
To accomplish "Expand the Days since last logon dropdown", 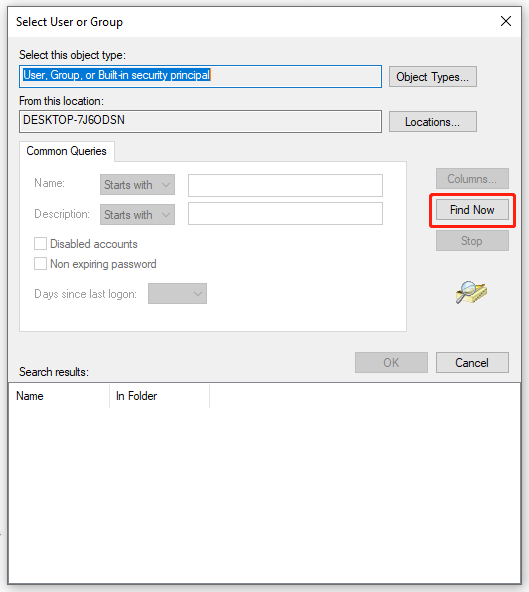I will tap(177, 294).
